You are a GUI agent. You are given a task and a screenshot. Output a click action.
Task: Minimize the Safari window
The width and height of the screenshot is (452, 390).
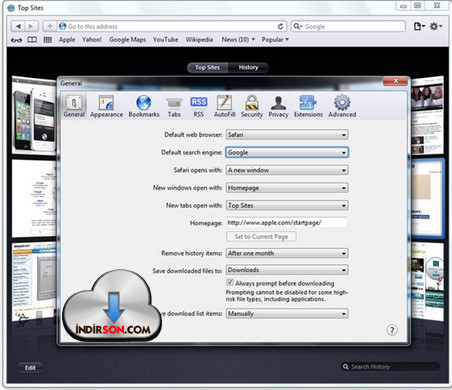click(403, 6)
